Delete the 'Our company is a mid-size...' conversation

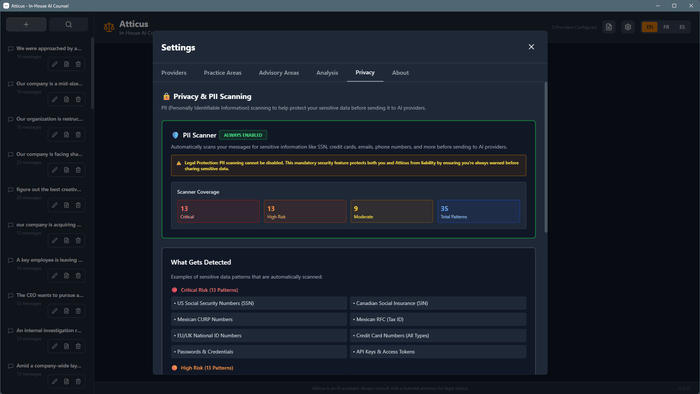pos(78,100)
